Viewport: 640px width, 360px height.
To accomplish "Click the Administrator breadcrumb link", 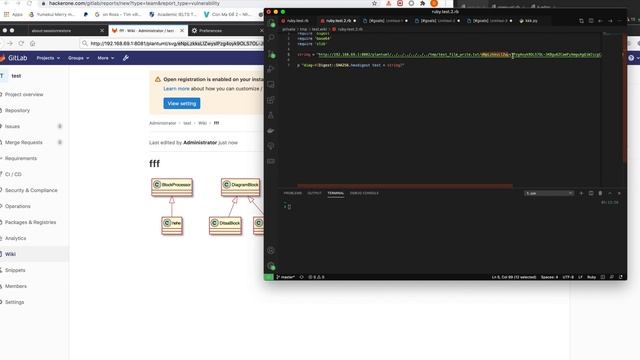I will click(162, 123).
